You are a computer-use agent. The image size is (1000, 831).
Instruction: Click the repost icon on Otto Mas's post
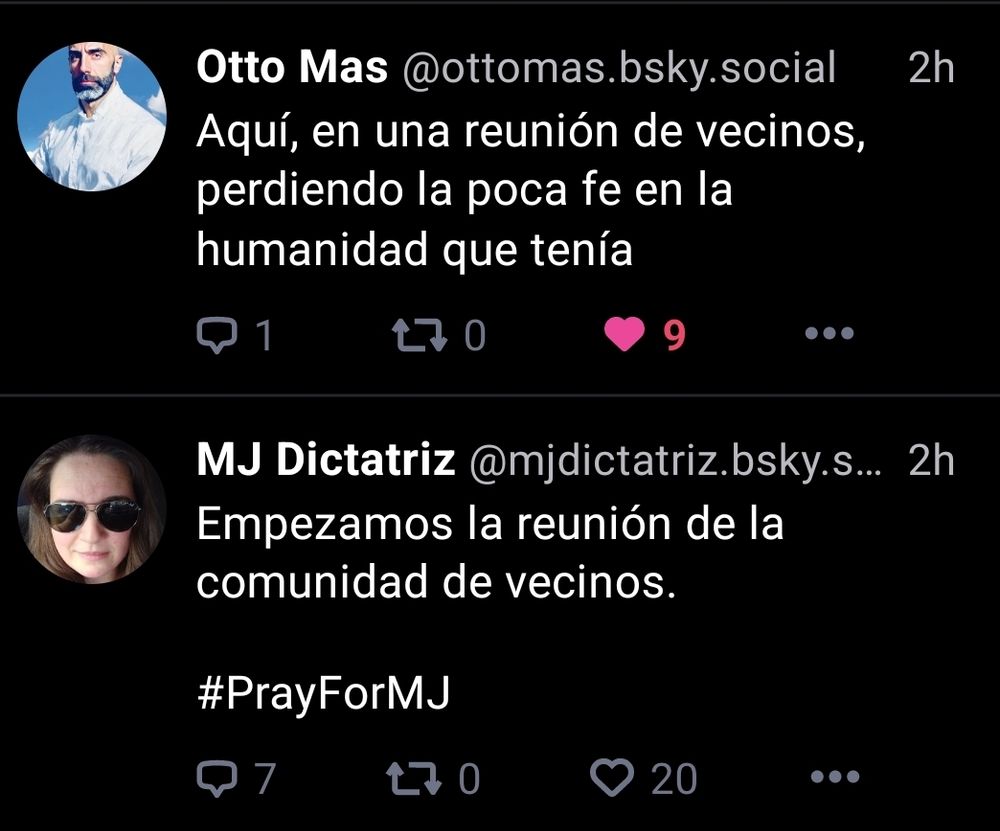pyautogui.click(x=421, y=333)
